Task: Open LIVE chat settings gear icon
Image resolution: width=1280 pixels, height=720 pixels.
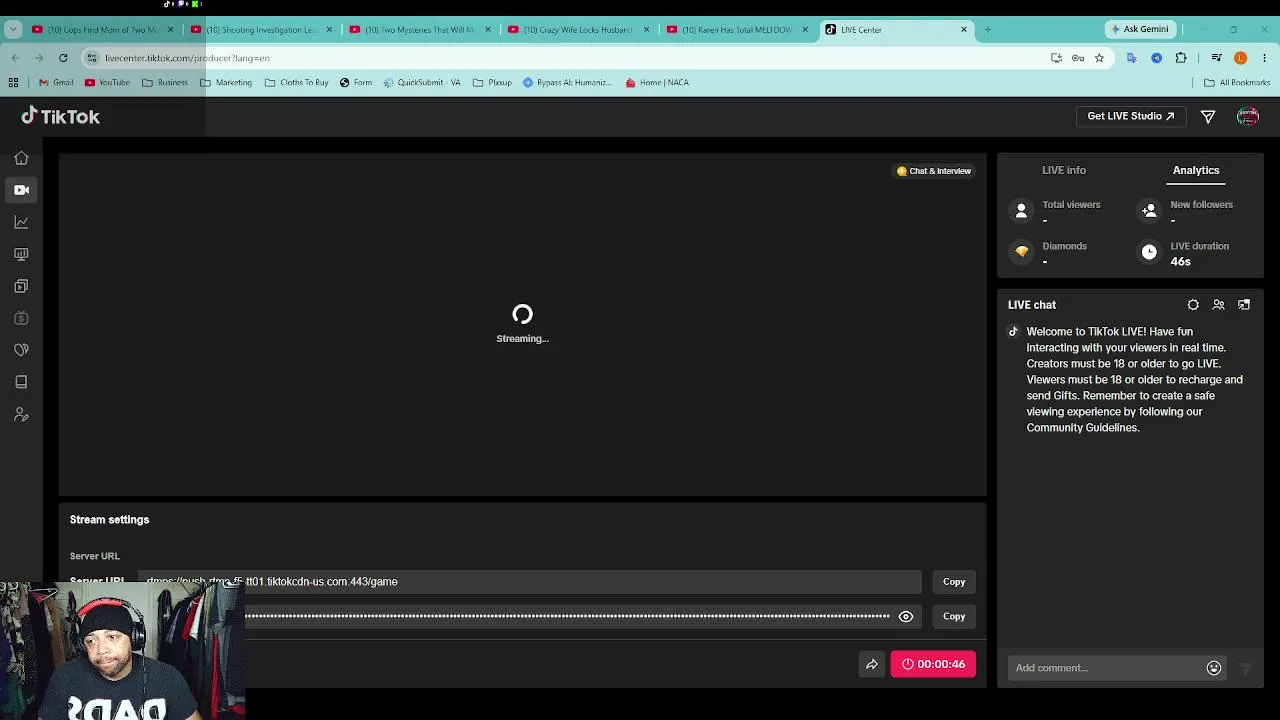Action: point(1193,305)
